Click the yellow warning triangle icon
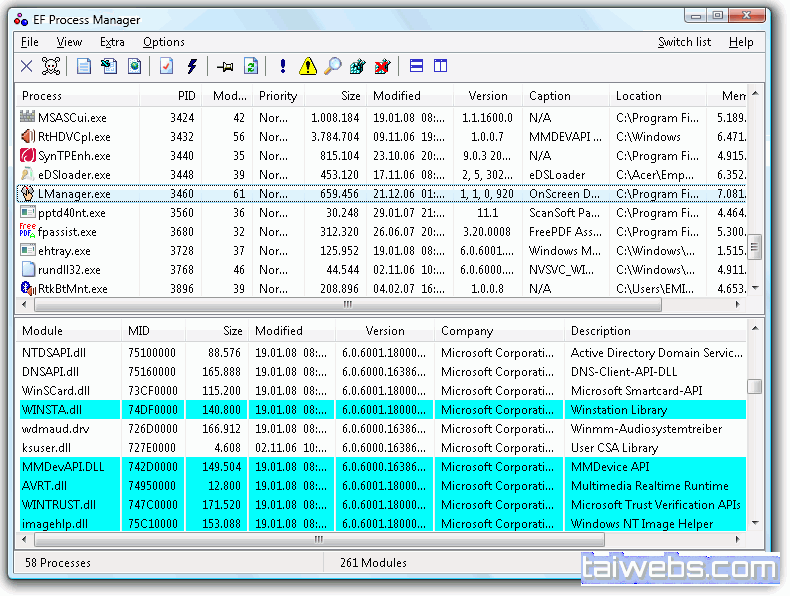This screenshot has height=596, width=790. pyautogui.click(x=308, y=67)
